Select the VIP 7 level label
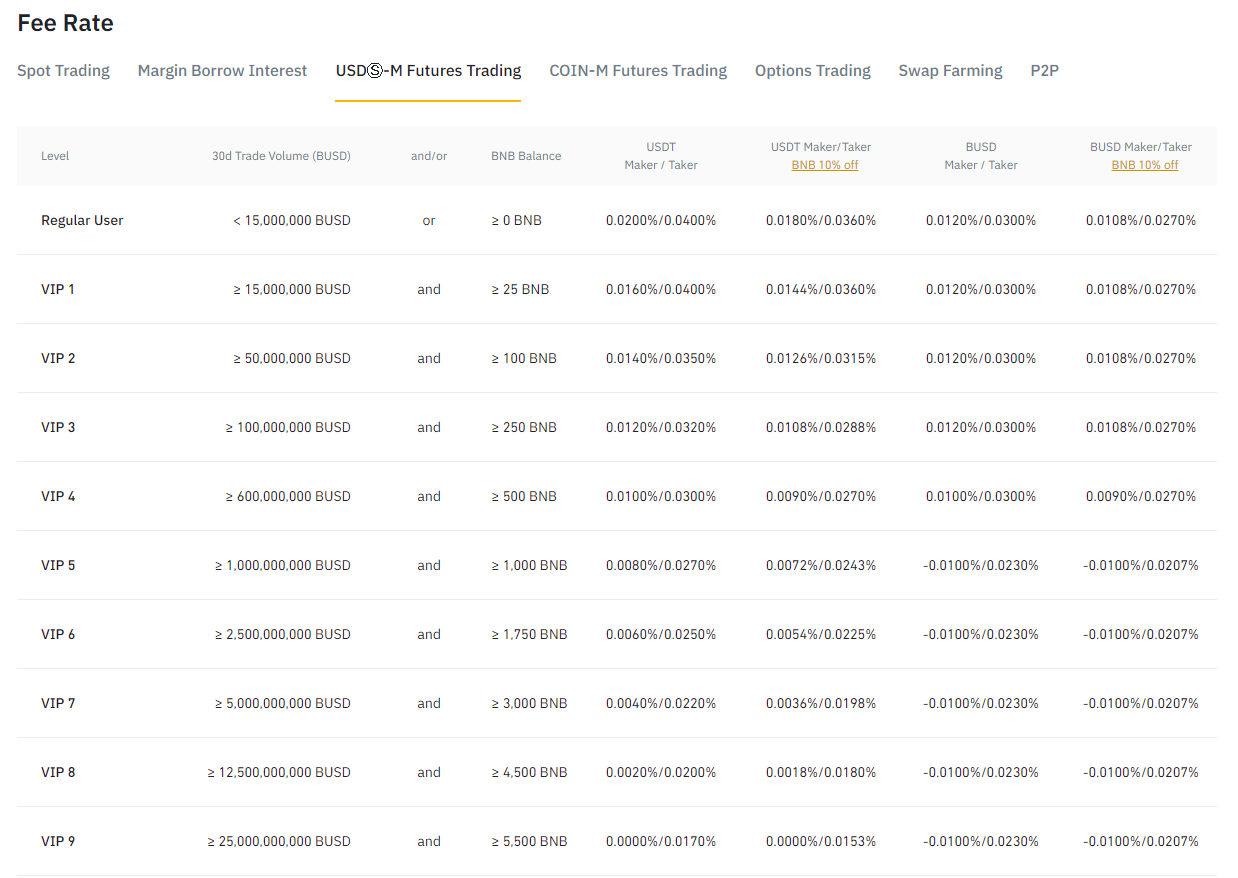 click(x=58, y=703)
